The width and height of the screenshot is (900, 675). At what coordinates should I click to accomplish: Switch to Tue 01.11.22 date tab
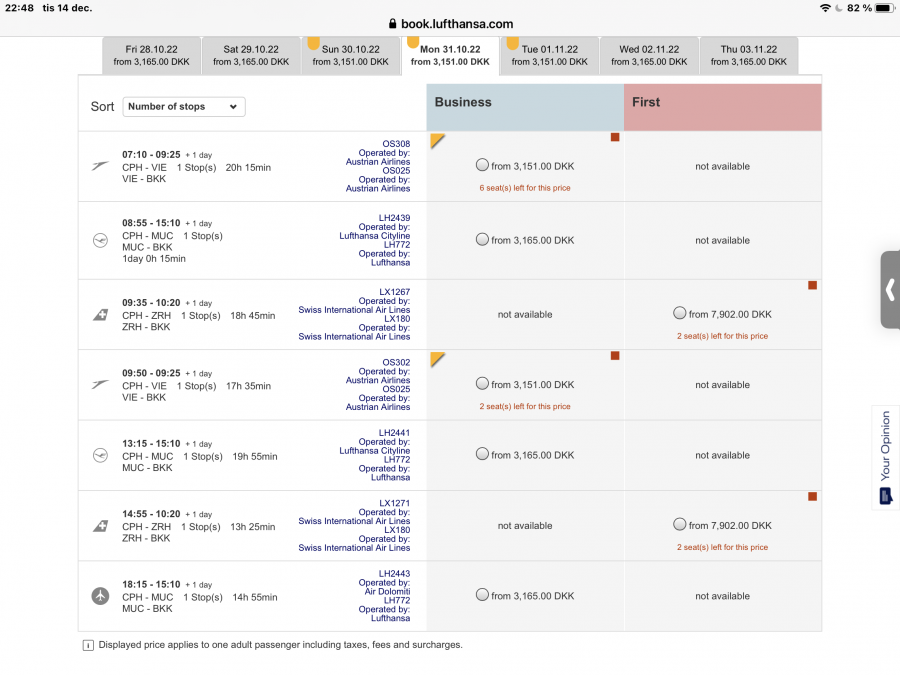point(549,55)
